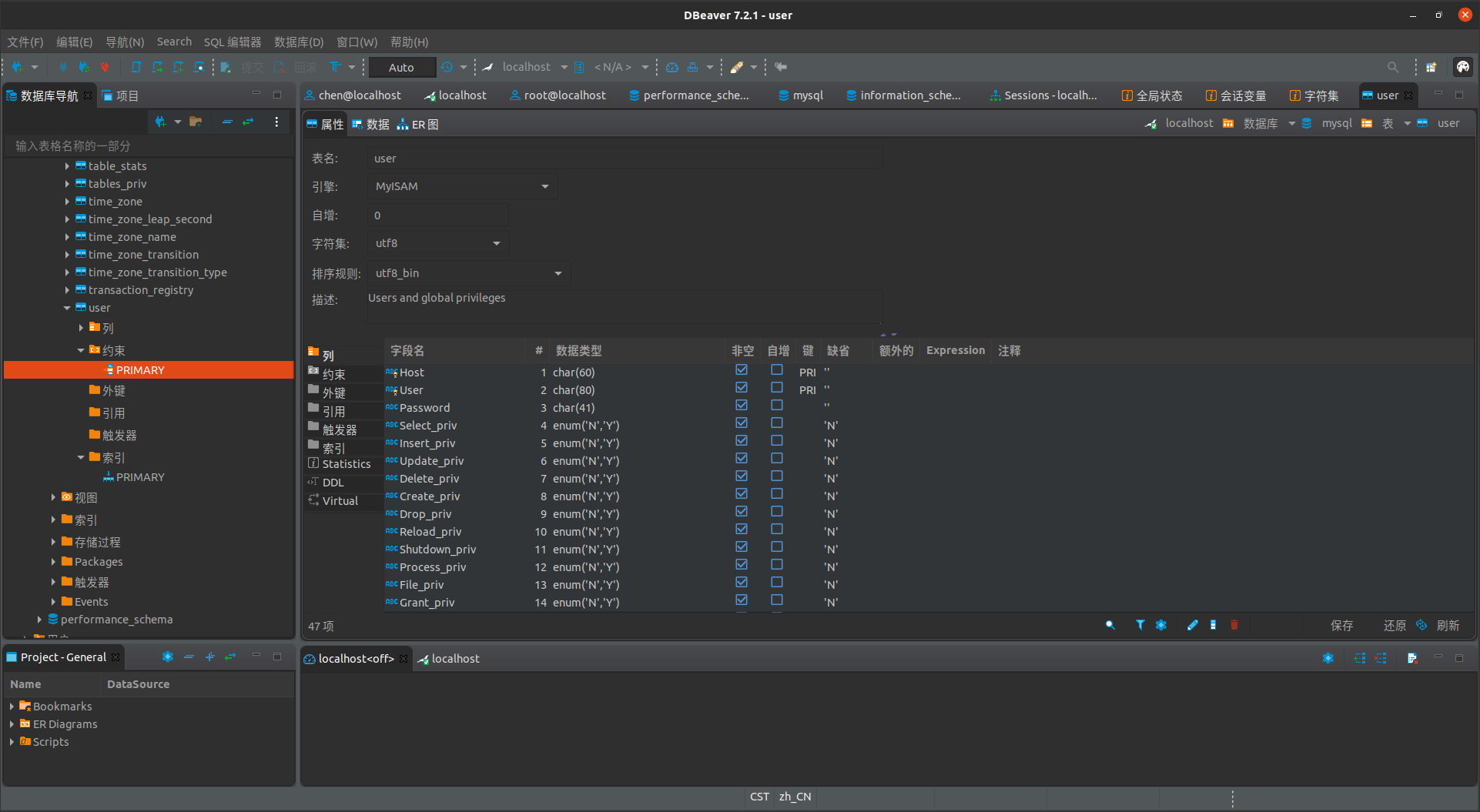The width and height of the screenshot is (1480, 812).
Task: Click the transaction log clock icon
Action: [447, 68]
